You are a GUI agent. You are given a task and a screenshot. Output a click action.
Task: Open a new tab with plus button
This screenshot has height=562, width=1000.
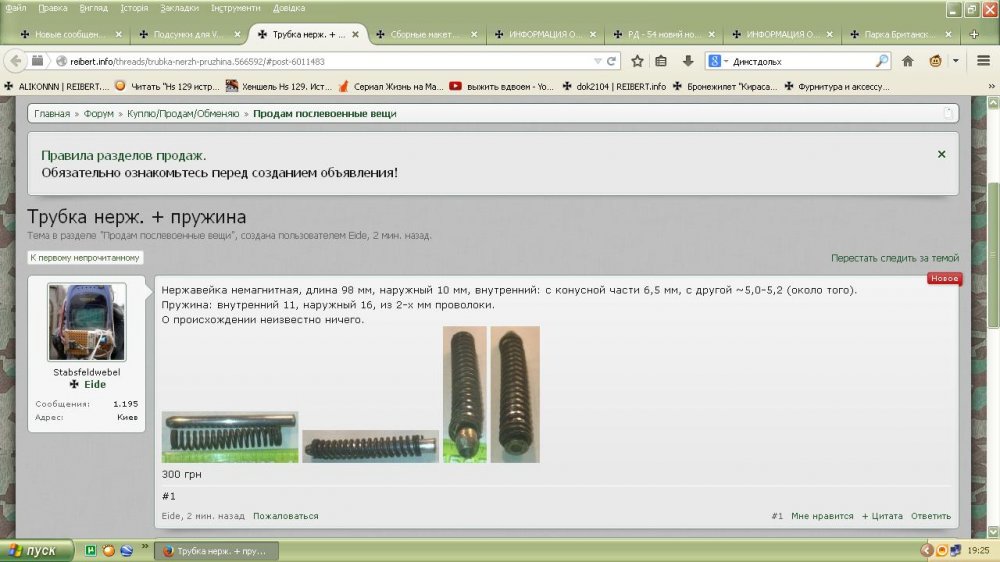[974, 34]
